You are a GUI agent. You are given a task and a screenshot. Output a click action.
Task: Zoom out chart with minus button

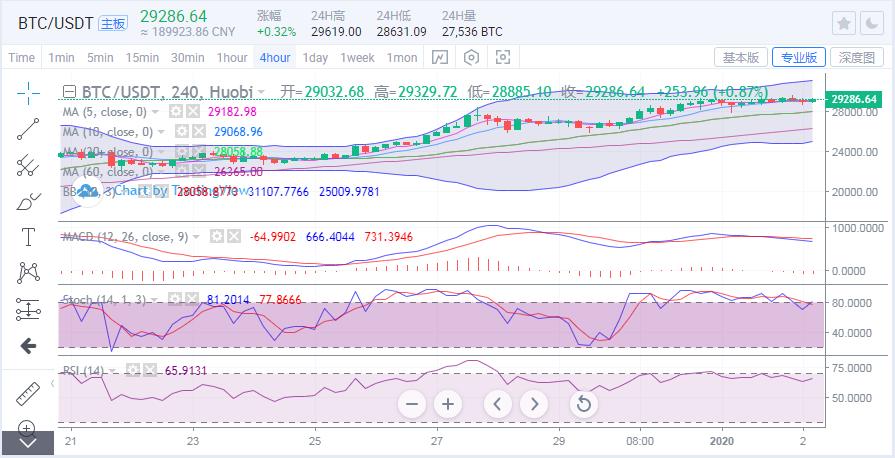(412, 404)
